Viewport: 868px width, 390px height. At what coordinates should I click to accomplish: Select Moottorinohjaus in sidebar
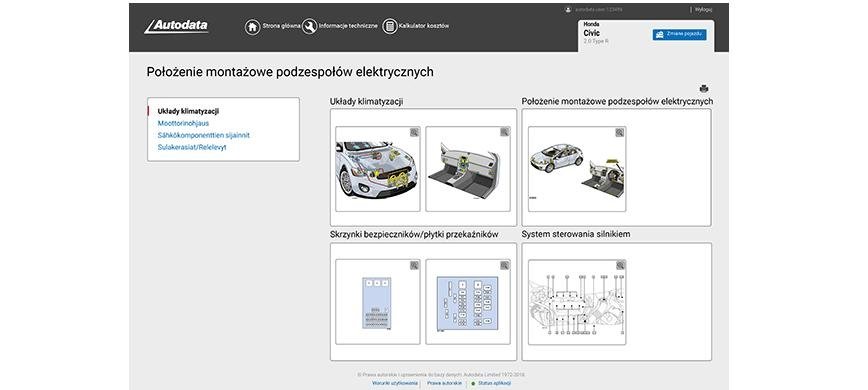pos(183,123)
